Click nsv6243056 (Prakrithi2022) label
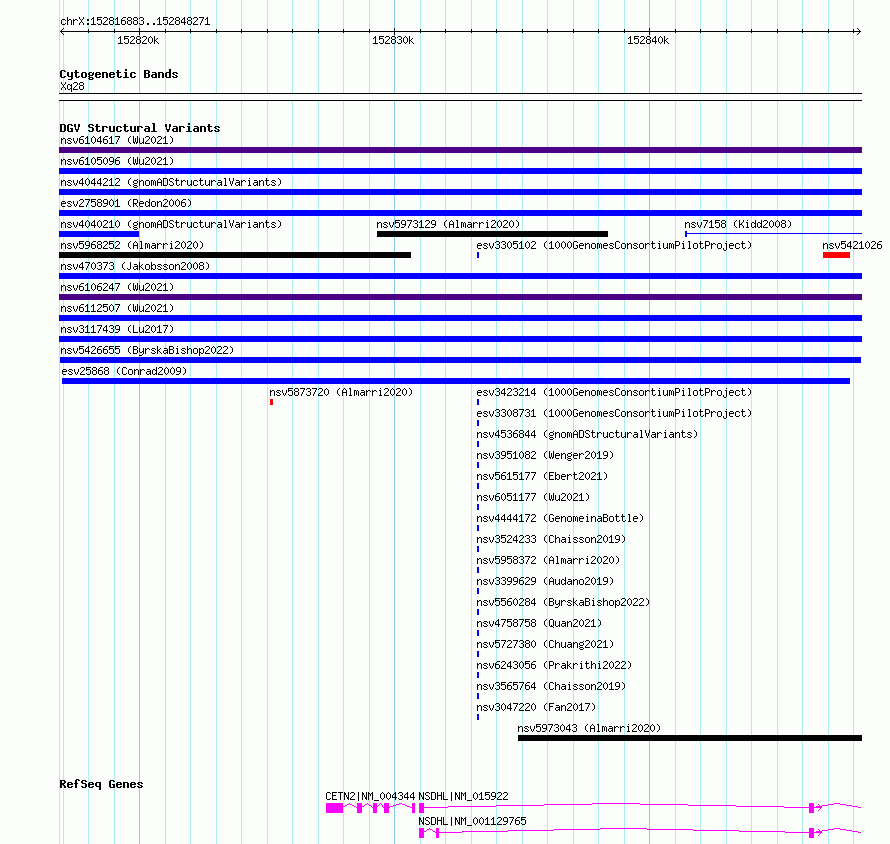 tap(554, 665)
